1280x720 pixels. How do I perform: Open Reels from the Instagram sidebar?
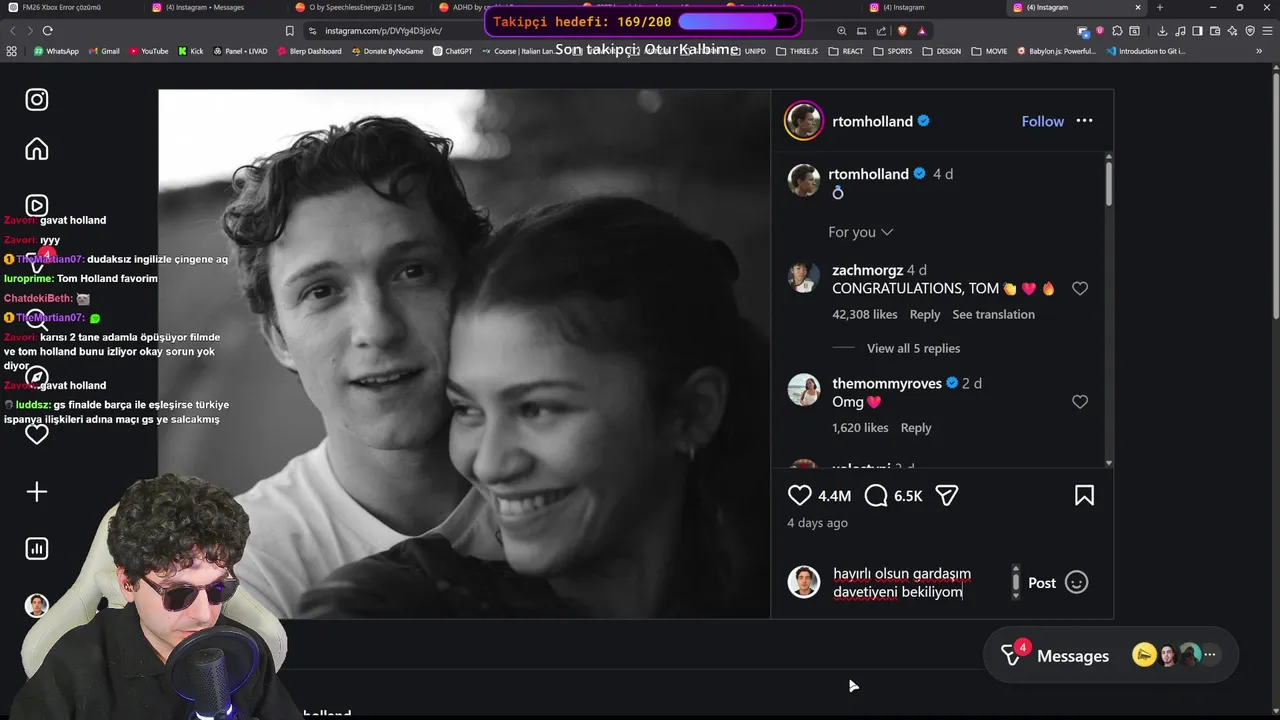37,205
